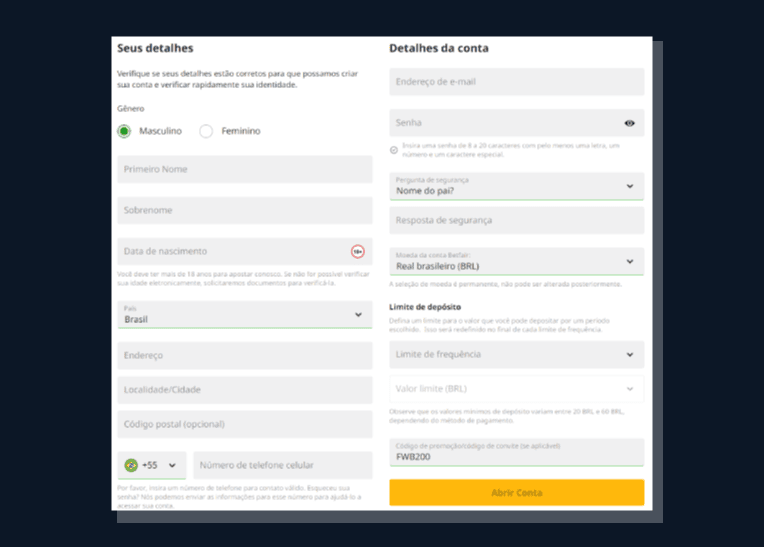Open the security question dropdown

click(516, 186)
